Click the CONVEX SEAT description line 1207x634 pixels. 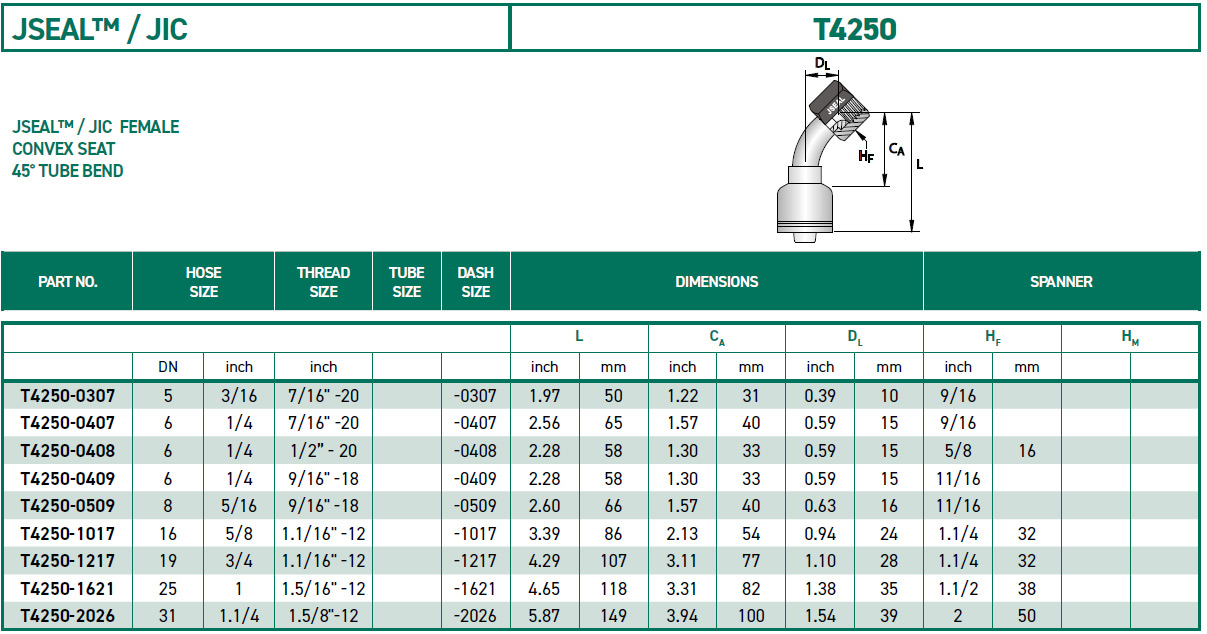coord(64,149)
